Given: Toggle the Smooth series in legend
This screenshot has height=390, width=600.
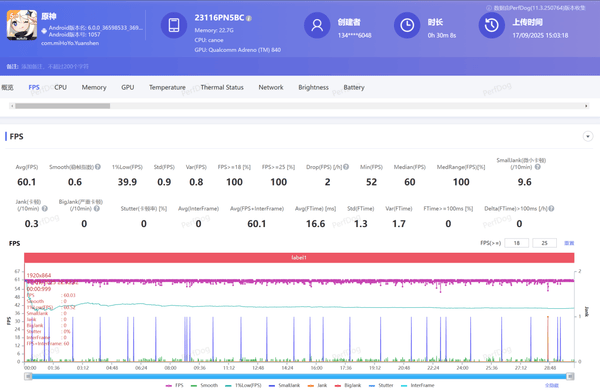Looking at the screenshot, I should [x=204, y=385].
